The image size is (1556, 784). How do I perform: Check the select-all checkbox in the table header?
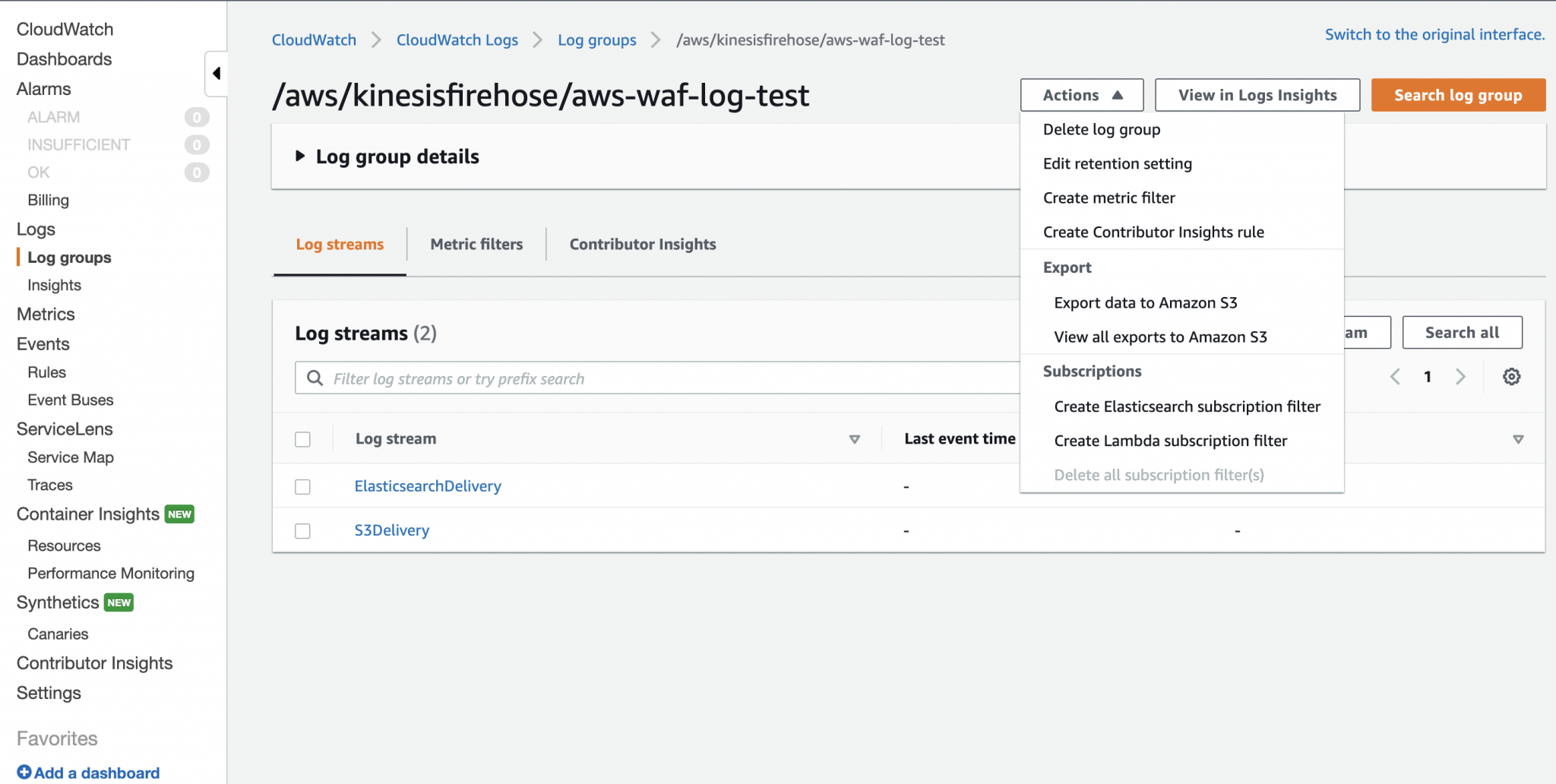coord(302,439)
